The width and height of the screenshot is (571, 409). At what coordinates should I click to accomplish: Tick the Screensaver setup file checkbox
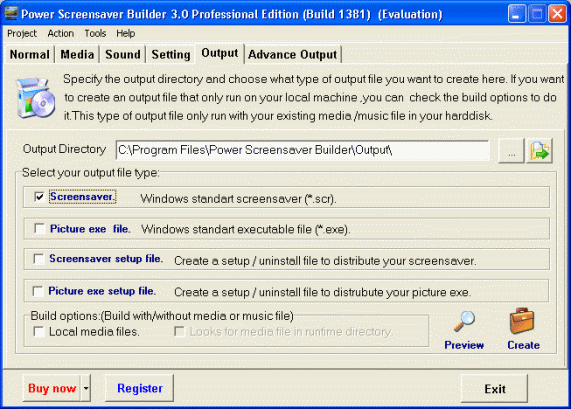pyautogui.click(x=39, y=259)
